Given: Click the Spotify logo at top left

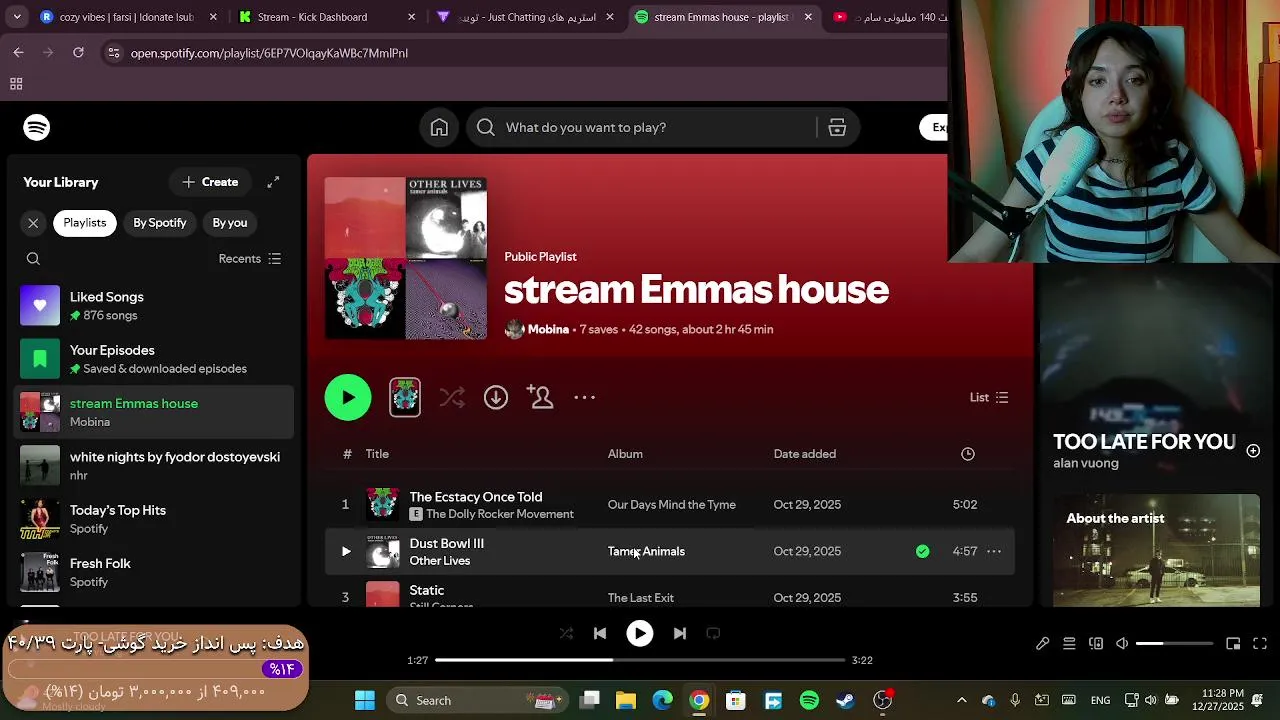Looking at the screenshot, I should click(37, 127).
